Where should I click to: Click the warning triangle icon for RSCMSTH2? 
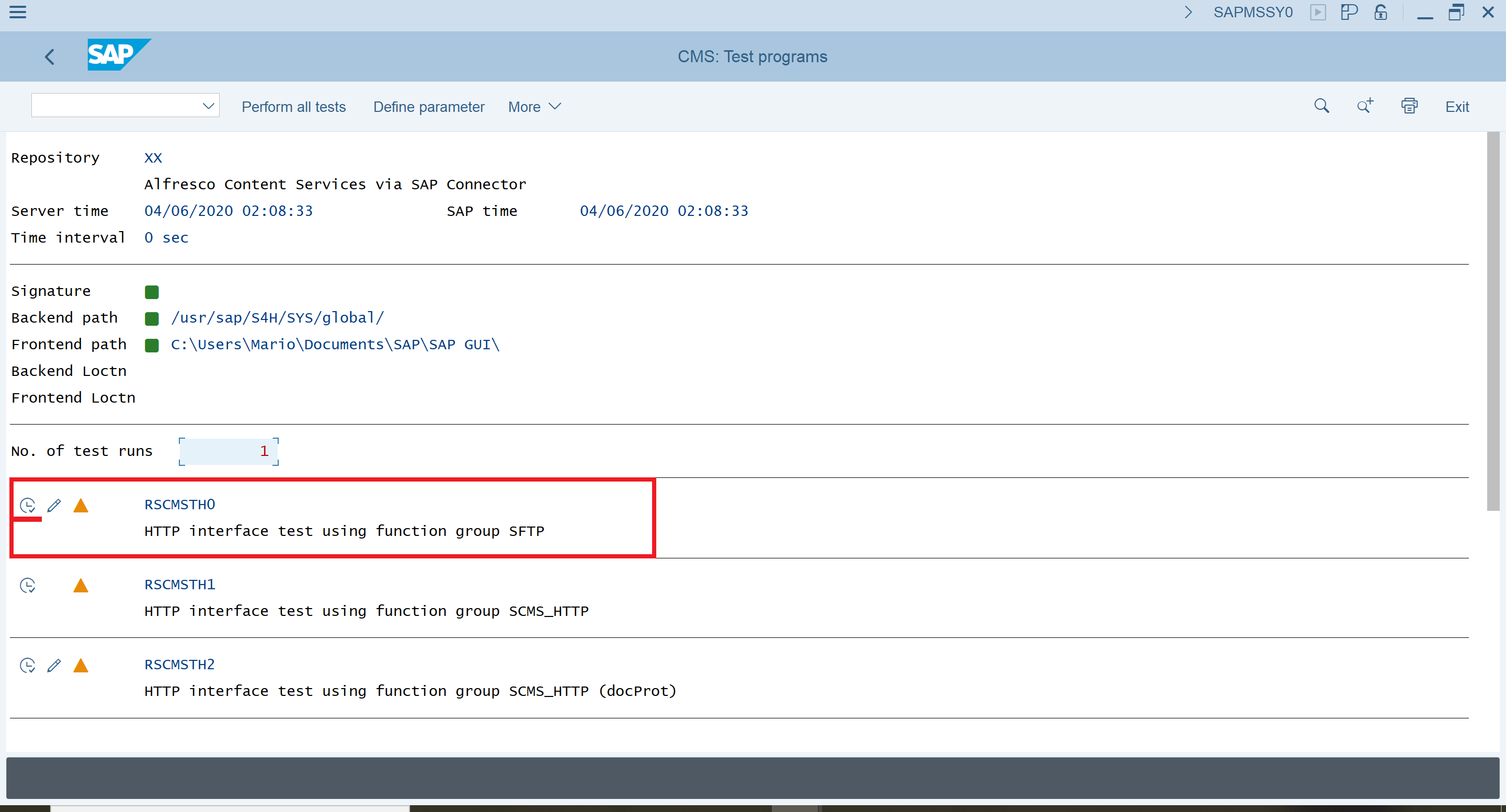(82, 664)
